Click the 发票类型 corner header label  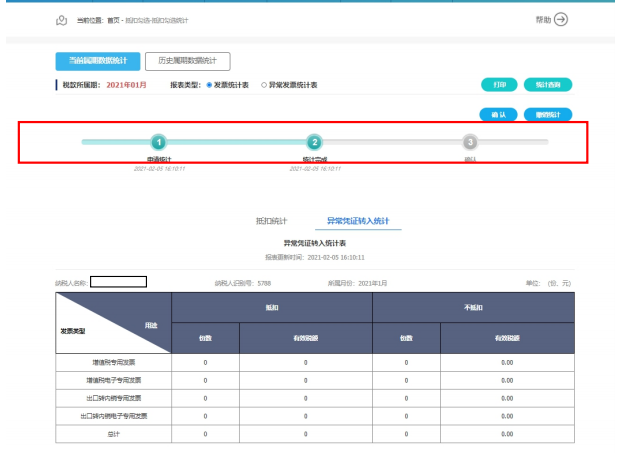coord(73,331)
